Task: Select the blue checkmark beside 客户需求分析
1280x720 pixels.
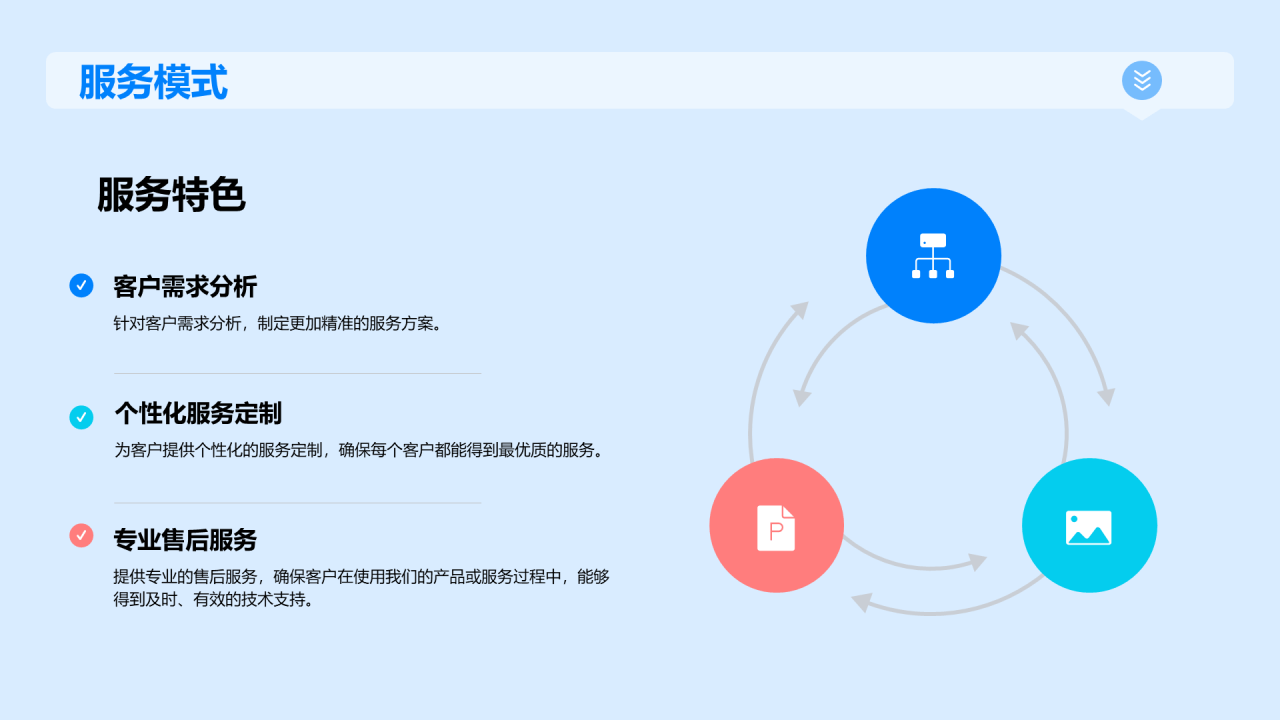Action: pyautogui.click(x=81, y=286)
